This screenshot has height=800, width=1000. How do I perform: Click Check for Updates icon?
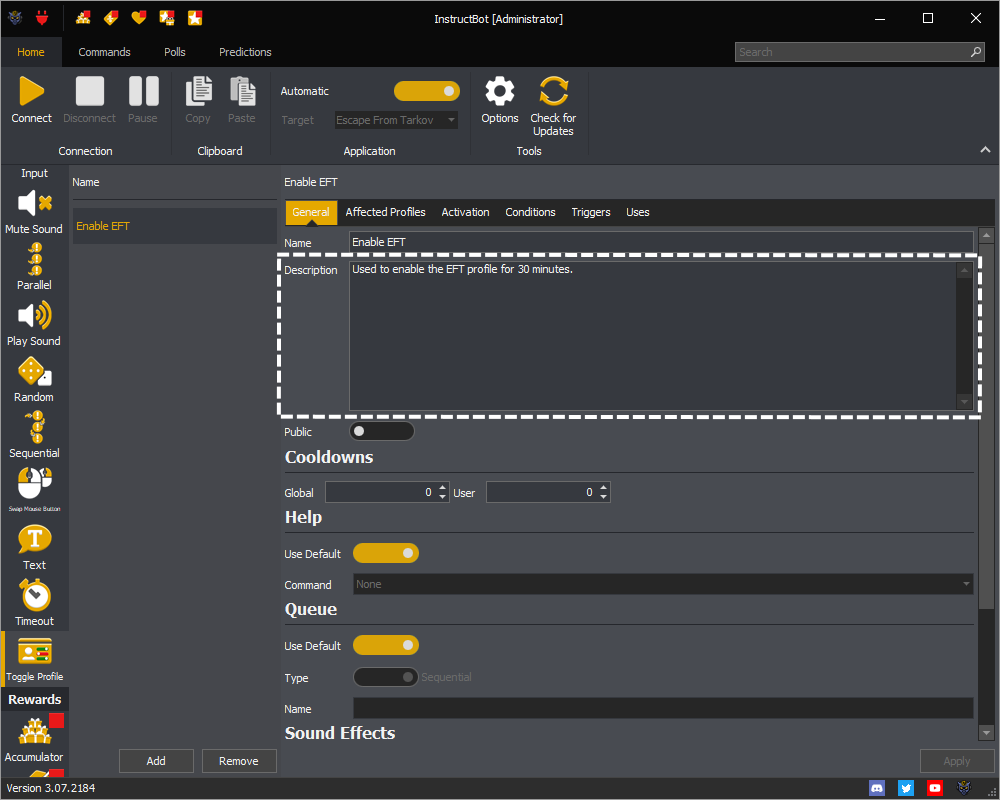click(553, 92)
